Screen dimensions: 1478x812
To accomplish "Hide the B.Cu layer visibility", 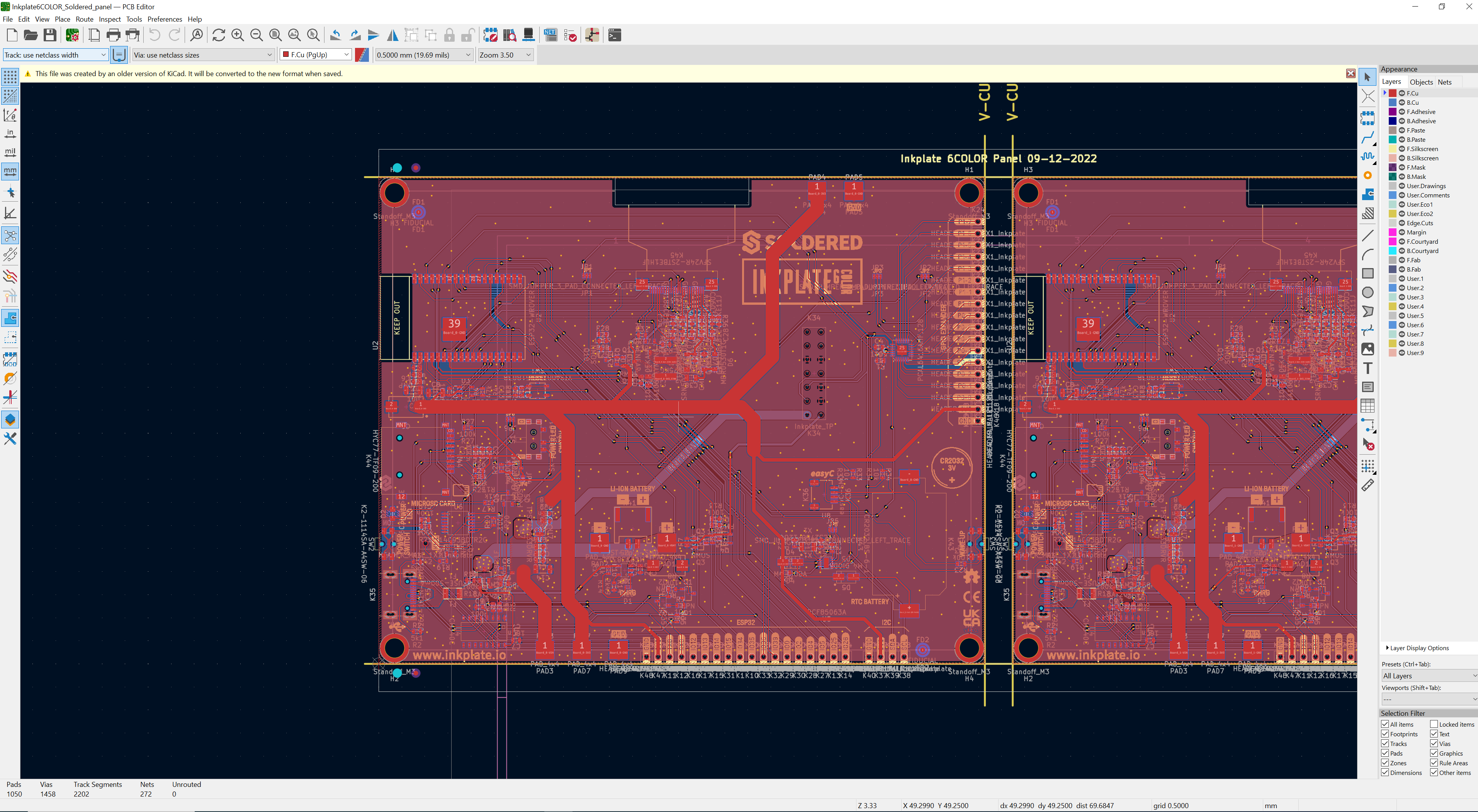I will tap(1402, 103).
